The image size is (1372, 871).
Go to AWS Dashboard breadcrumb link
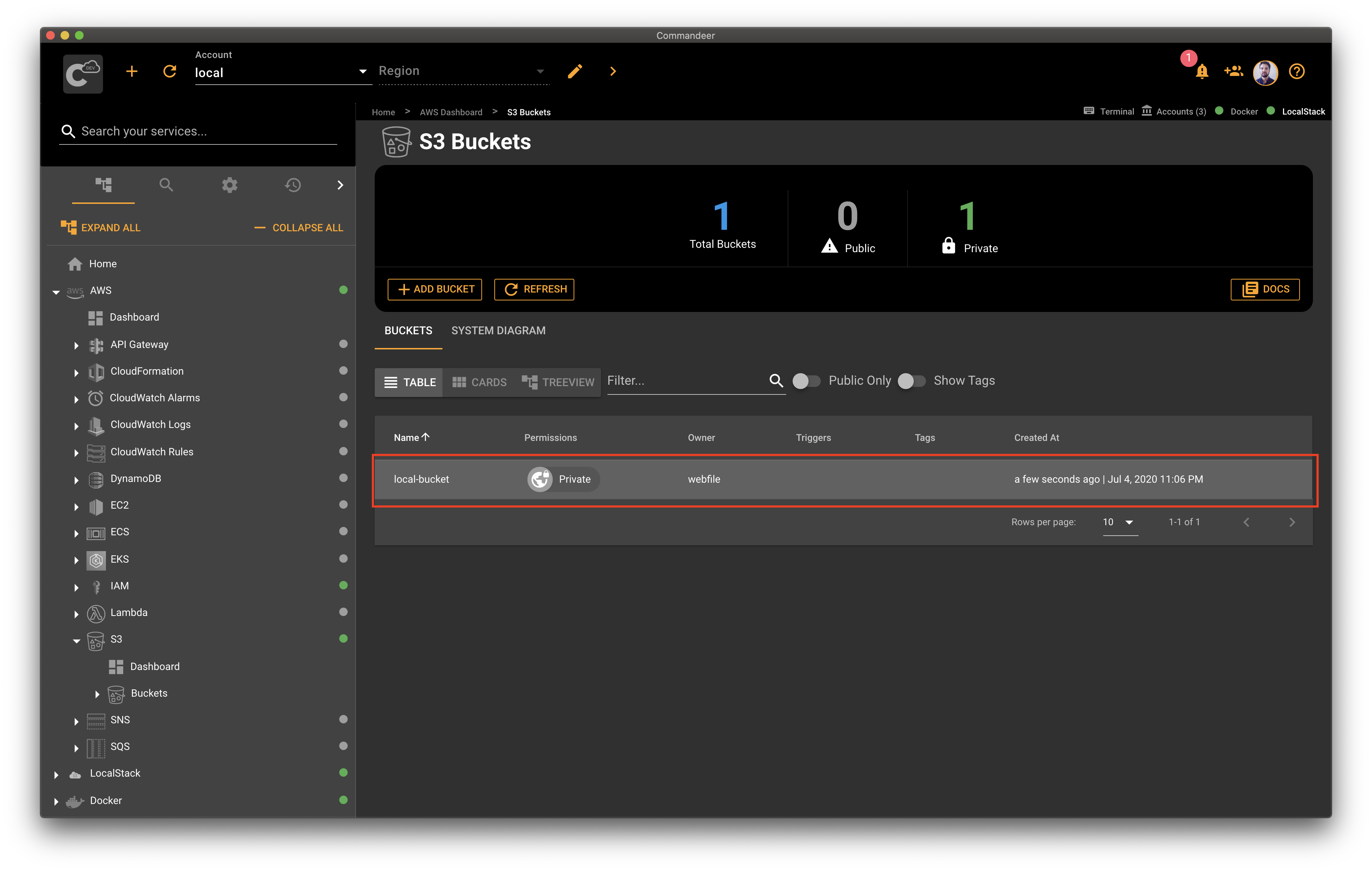click(x=451, y=112)
